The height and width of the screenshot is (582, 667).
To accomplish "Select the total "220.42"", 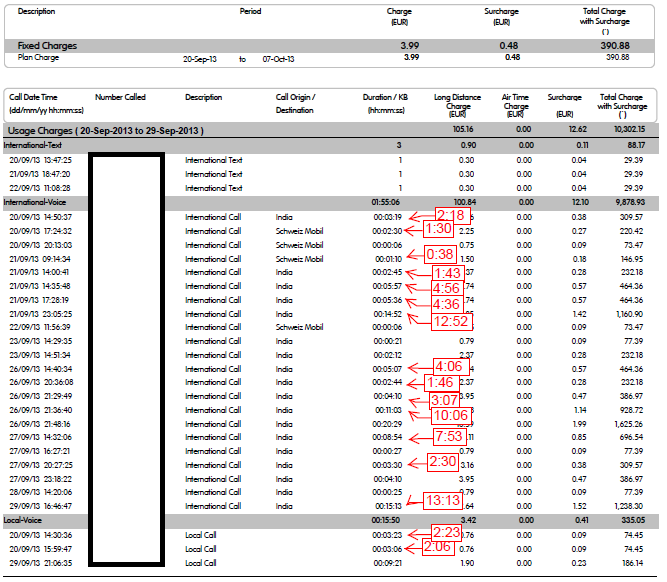I will tap(631, 231).
